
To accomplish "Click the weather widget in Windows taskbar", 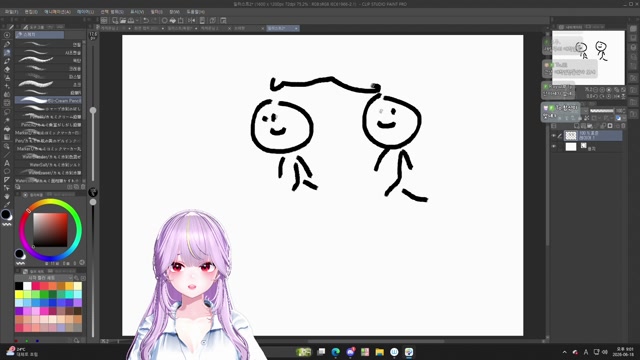I will [22, 352].
